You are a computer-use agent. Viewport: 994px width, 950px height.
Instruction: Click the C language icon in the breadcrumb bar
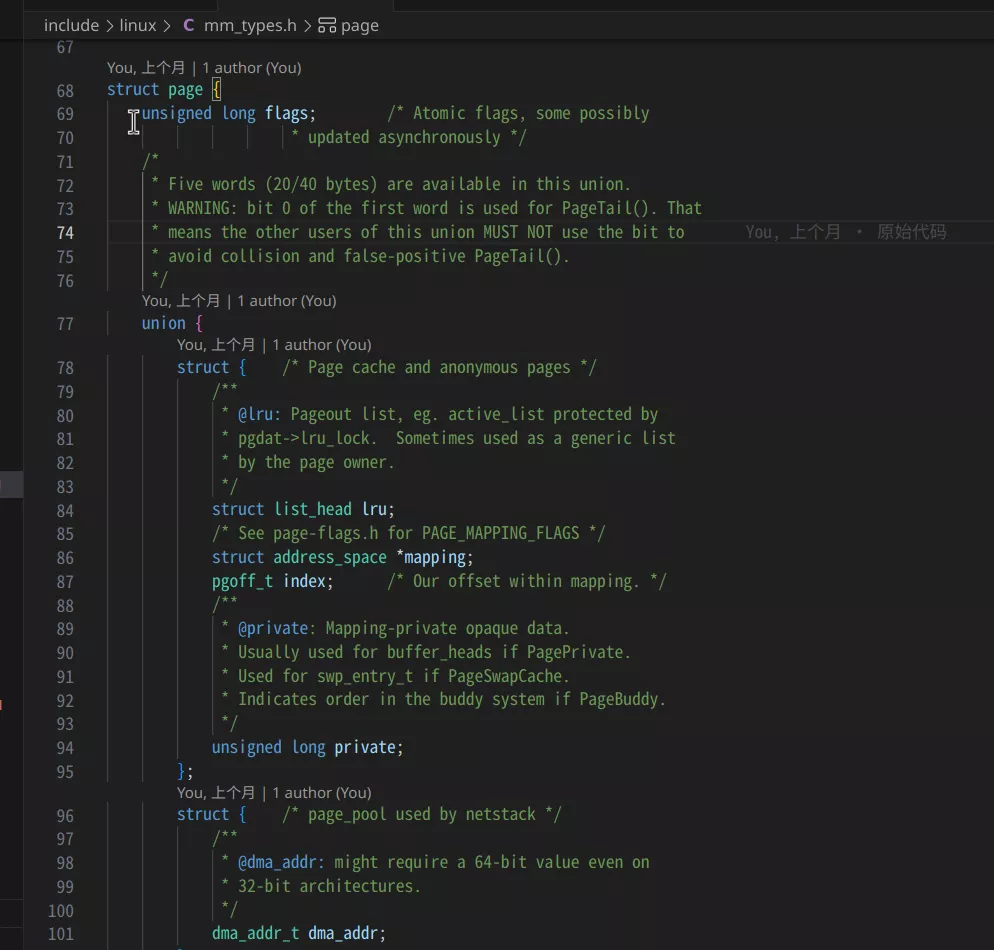189,26
